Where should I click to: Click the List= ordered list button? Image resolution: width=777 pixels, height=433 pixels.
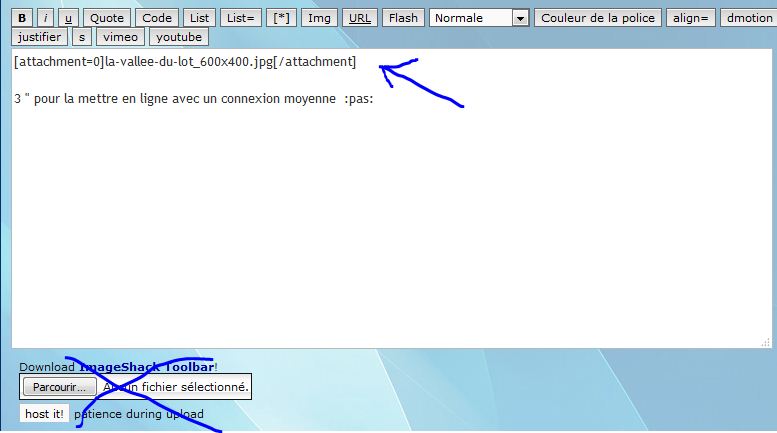pyautogui.click(x=242, y=18)
